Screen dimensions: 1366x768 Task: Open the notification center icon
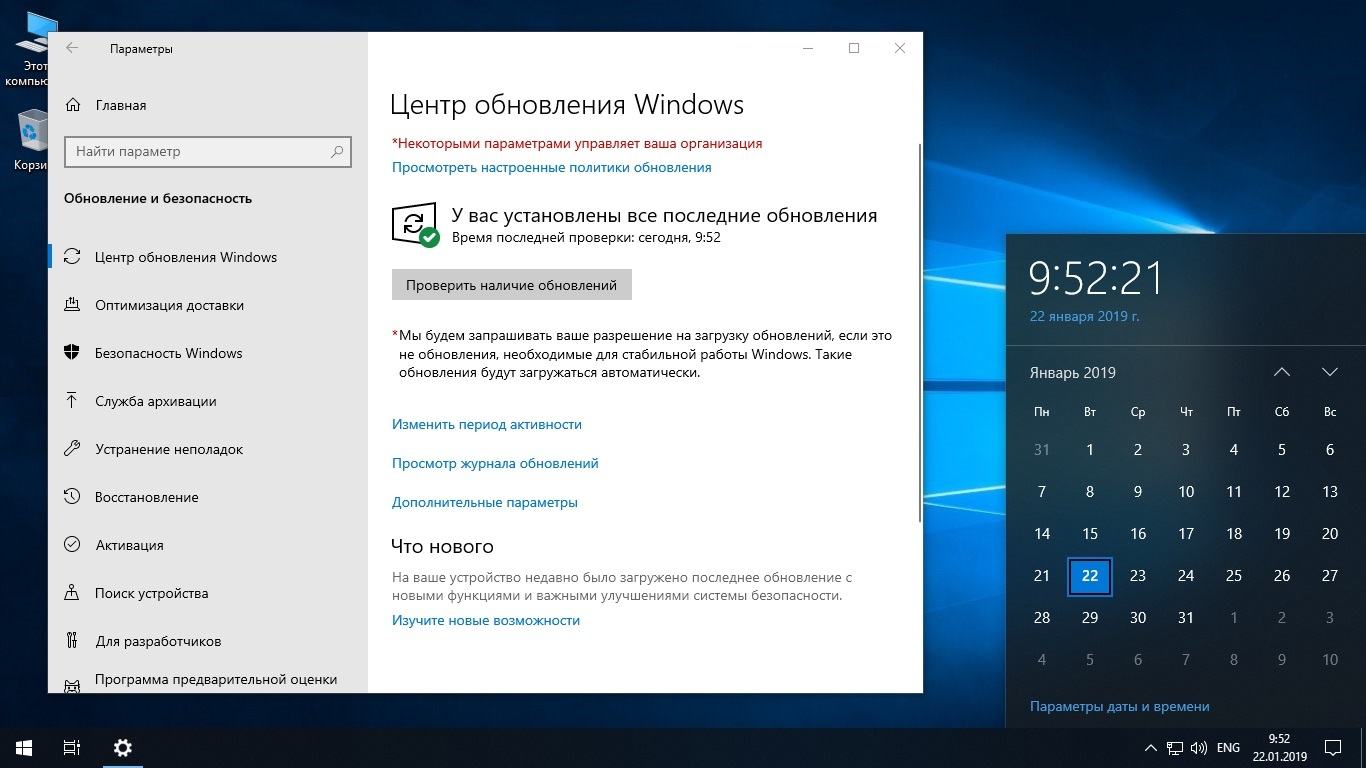(1332, 747)
